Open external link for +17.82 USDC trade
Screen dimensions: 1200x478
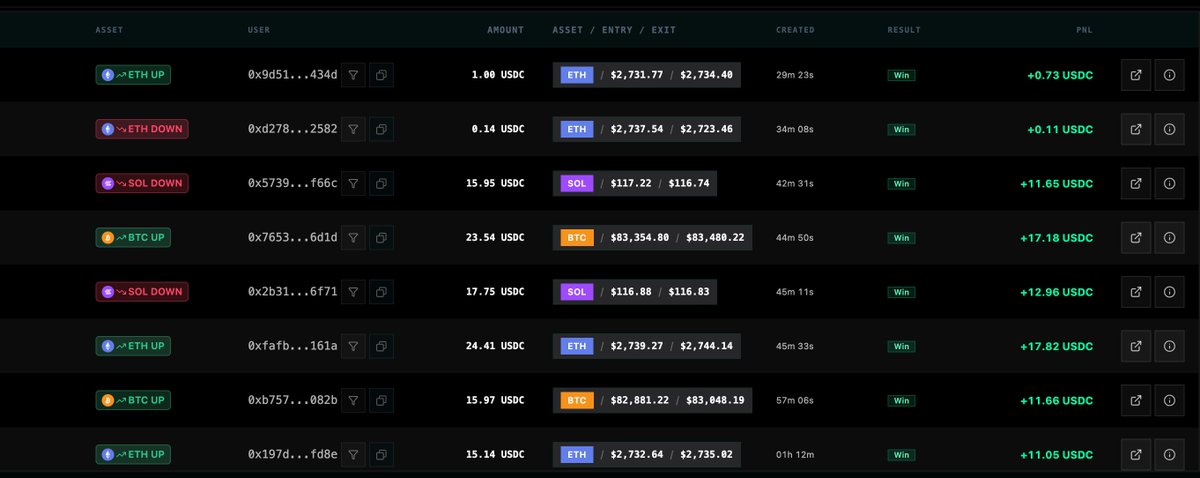click(1136, 346)
